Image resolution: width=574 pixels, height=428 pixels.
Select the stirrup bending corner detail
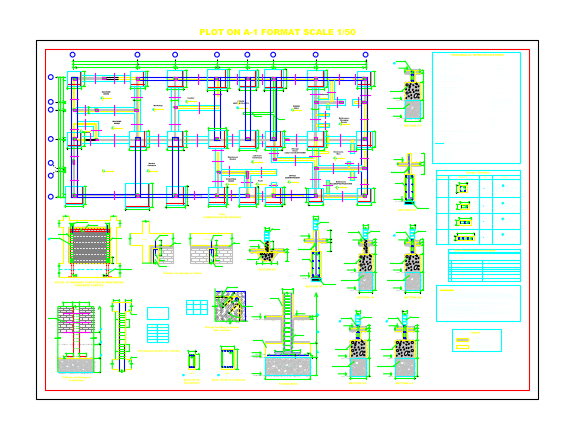[x=230, y=306]
